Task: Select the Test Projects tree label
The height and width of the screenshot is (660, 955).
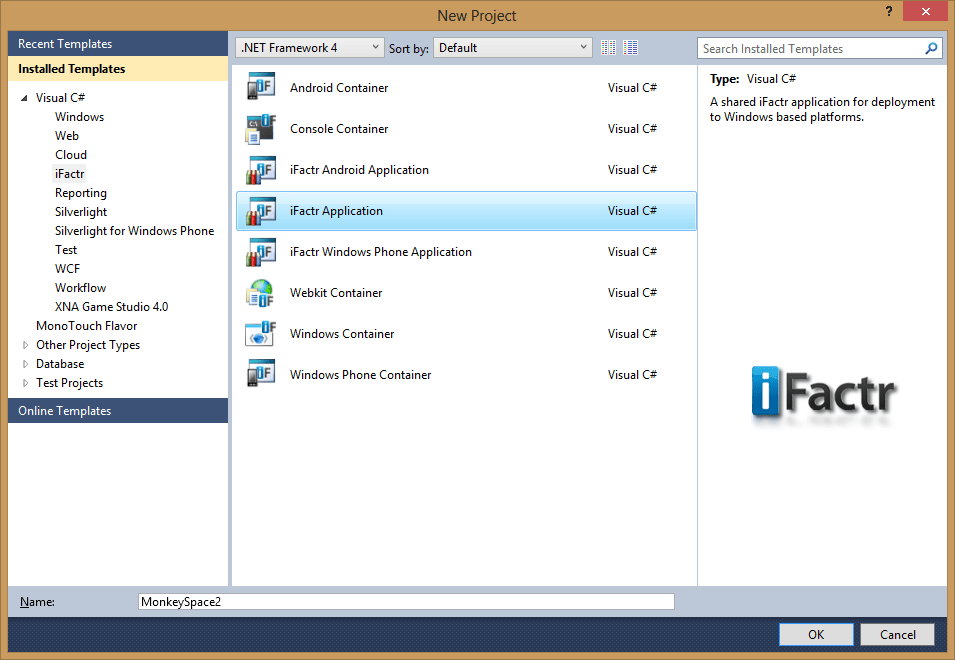Action: point(69,383)
